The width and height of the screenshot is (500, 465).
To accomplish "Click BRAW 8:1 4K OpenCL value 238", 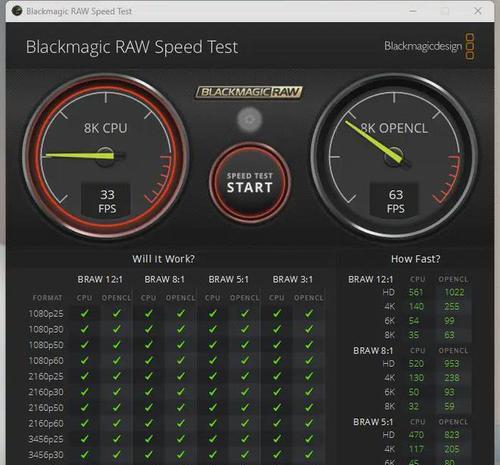I will (452, 378).
